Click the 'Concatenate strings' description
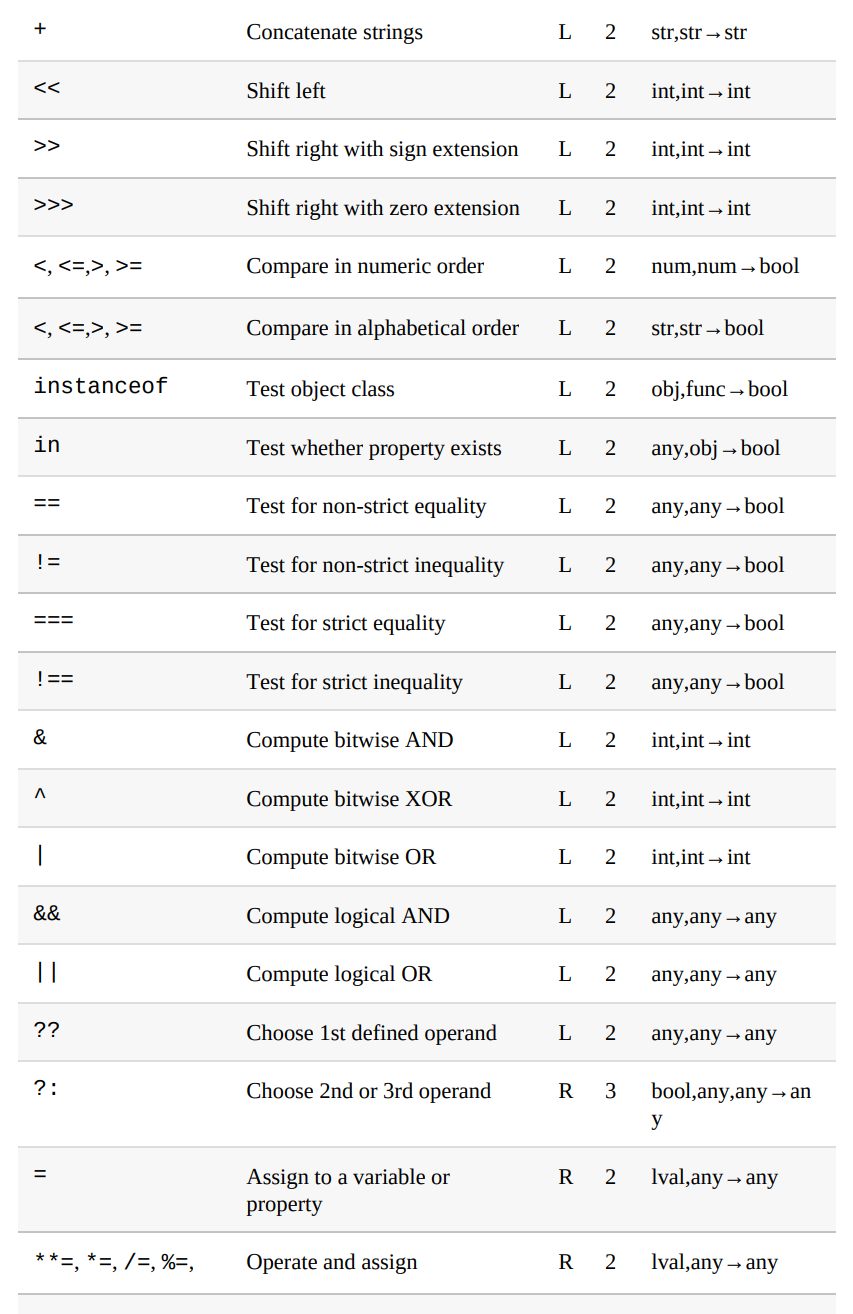This screenshot has height=1314, width=853. pos(334,32)
